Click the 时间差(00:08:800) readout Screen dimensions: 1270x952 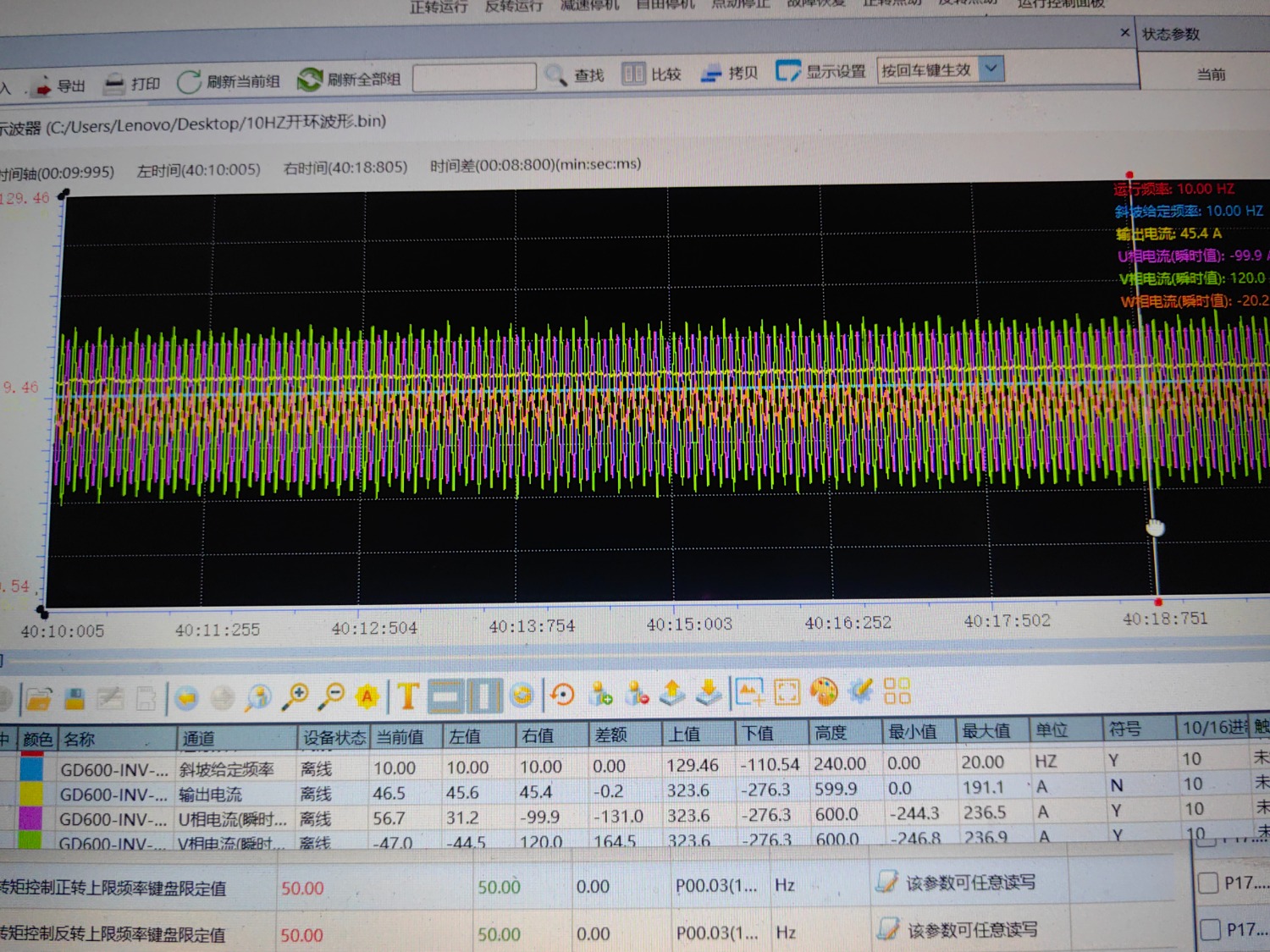[x=535, y=164]
